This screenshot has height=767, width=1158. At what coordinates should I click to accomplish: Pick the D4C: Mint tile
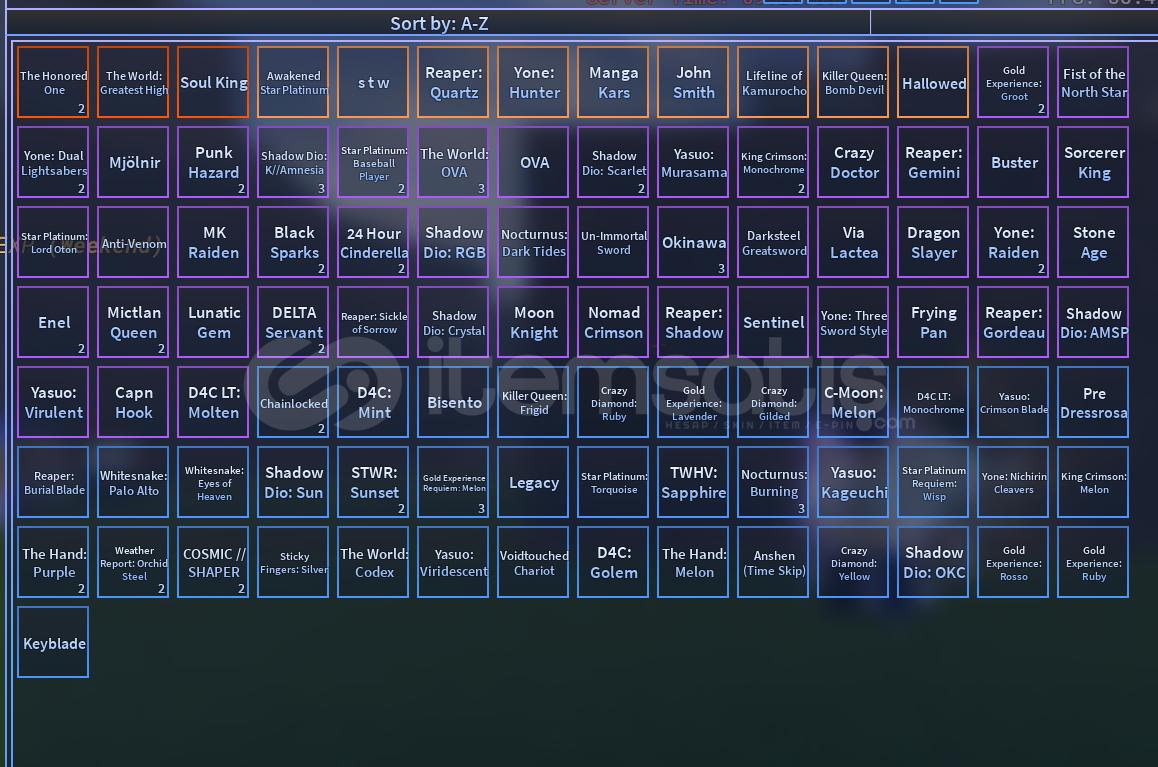(x=373, y=402)
